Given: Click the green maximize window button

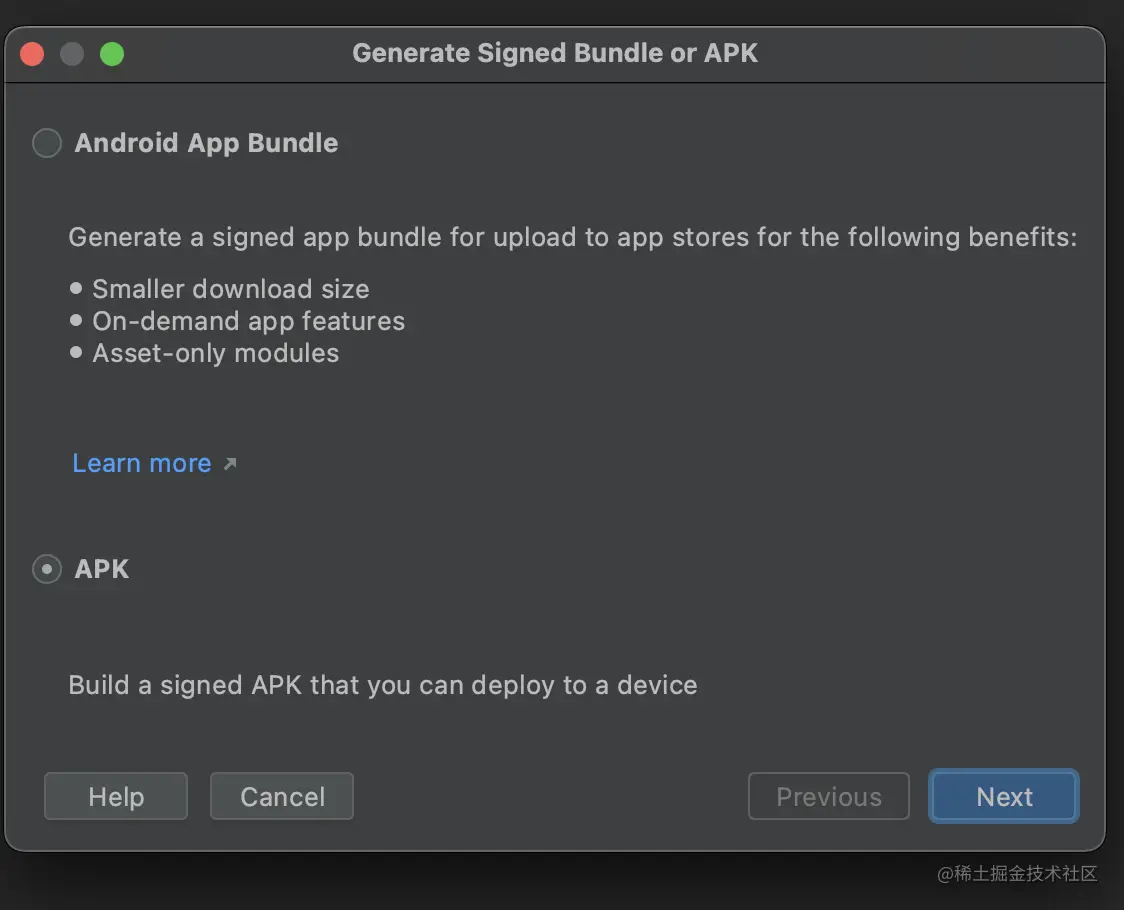Looking at the screenshot, I should tap(112, 54).
